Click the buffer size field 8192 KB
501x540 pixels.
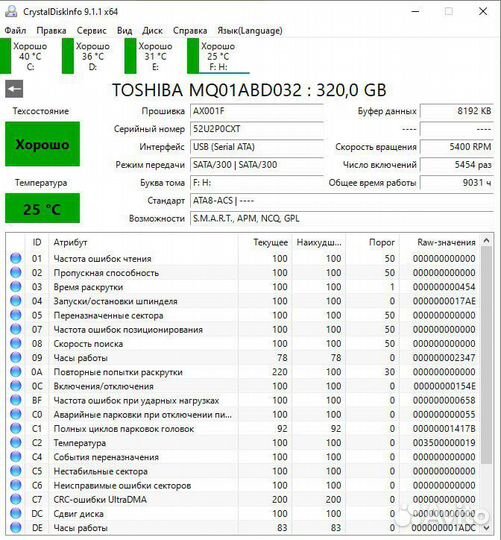457,111
